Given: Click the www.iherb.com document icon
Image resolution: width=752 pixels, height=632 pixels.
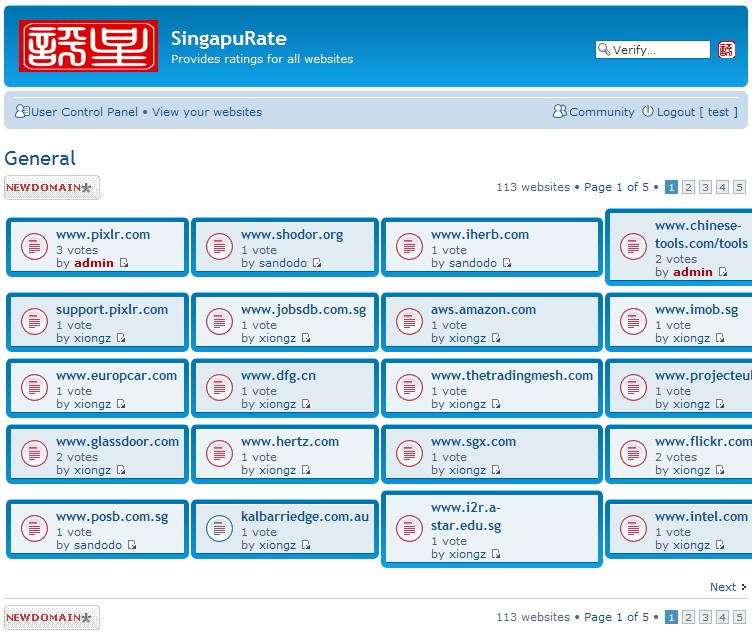Looking at the screenshot, I should pyautogui.click(x=409, y=246).
